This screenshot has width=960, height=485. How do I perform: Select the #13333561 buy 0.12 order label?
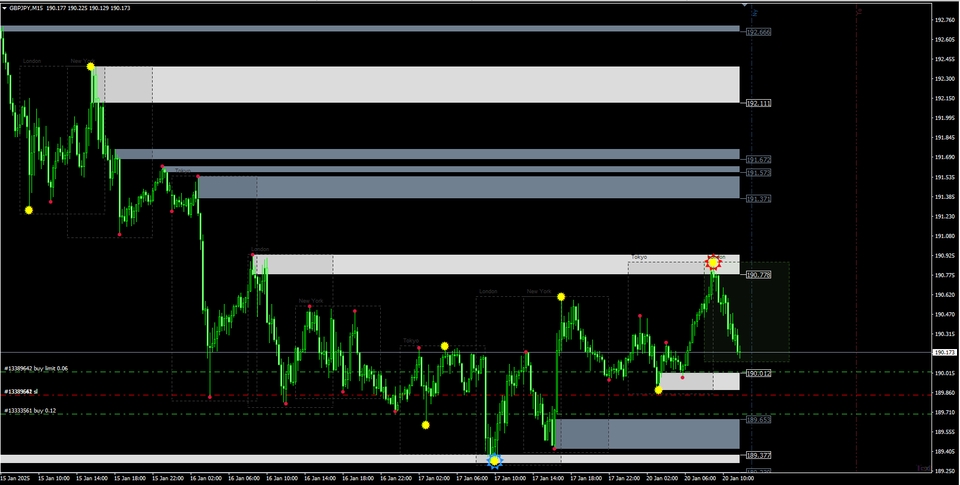tap(30, 411)
